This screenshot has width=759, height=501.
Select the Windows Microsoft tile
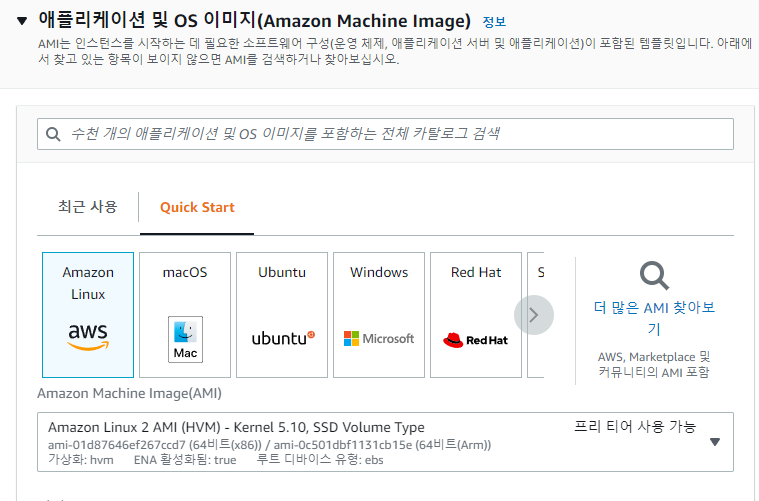[379, 315]
